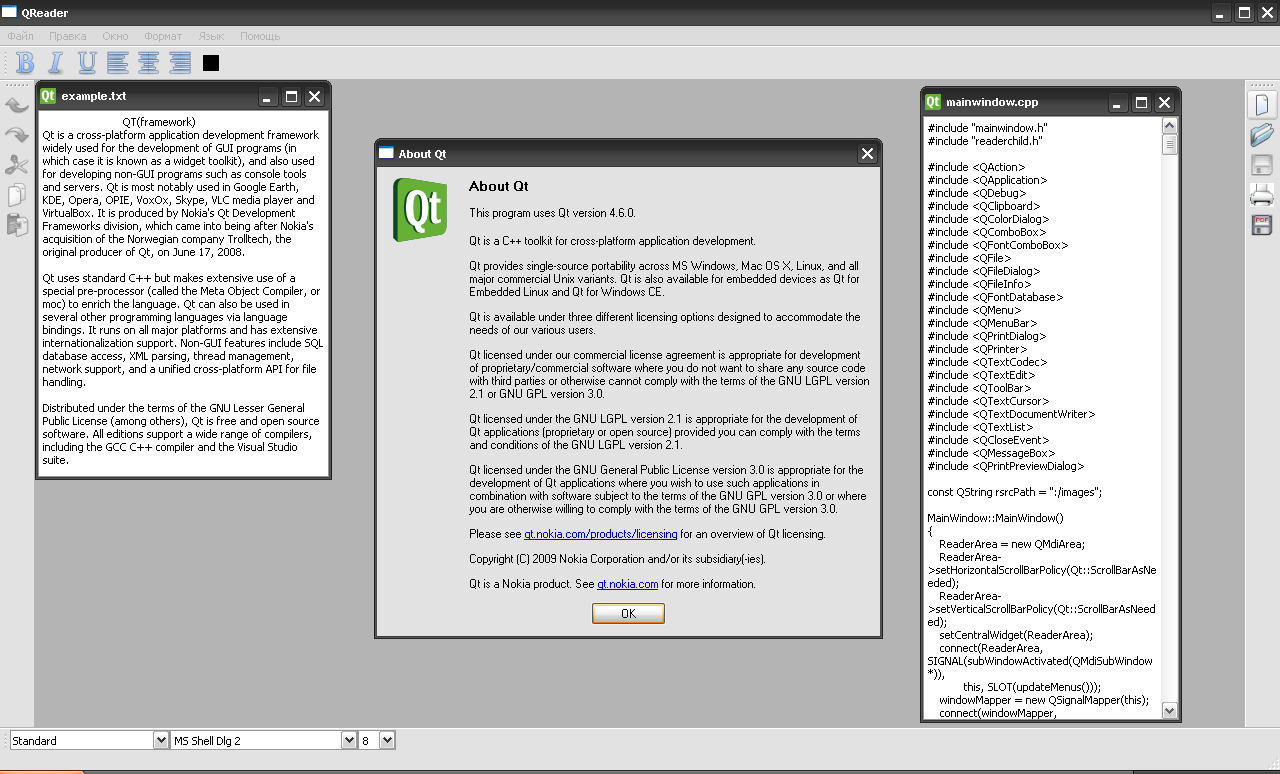Click the Qt icon in mainwindow.cpp title bar

pyautogui.click(x=933, y=102)
